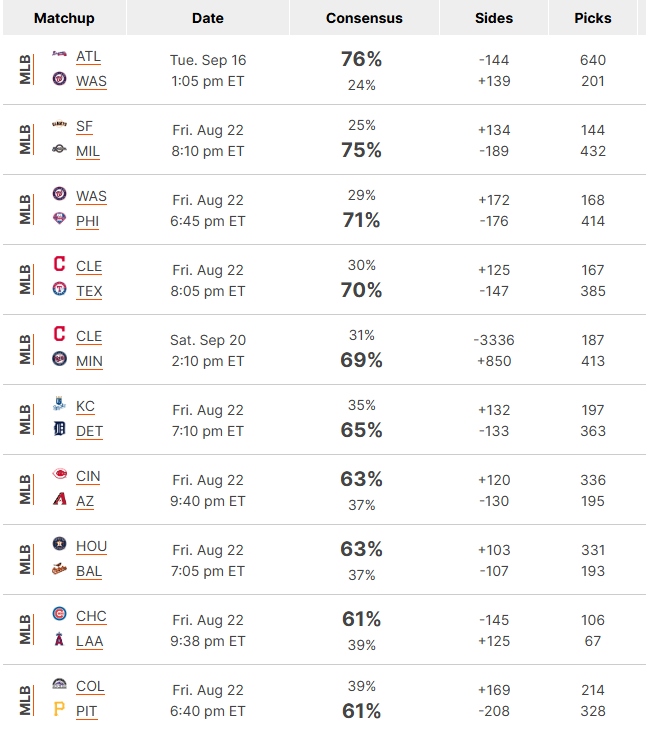Open the LAA team link
Image resolution: width=646 pixels, height=740 pixels.
(x=90, y=641)
